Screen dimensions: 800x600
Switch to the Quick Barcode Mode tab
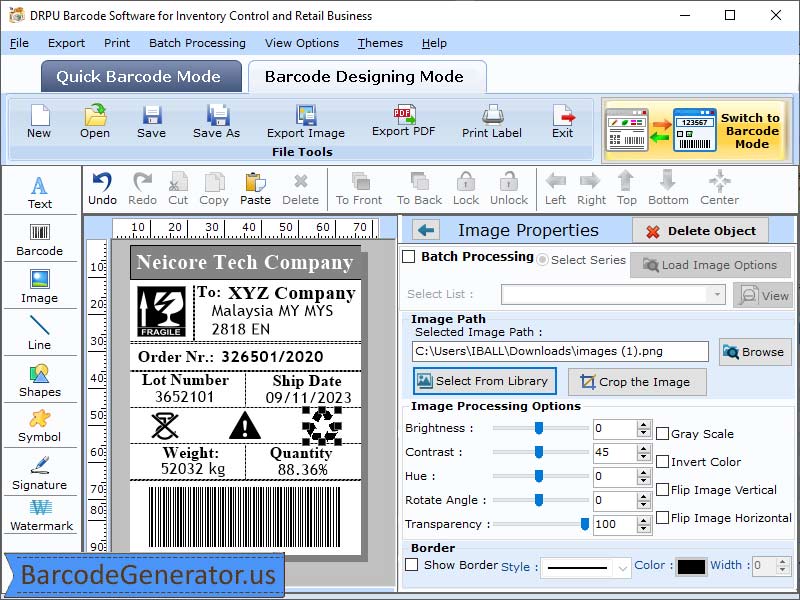[141, 77]
